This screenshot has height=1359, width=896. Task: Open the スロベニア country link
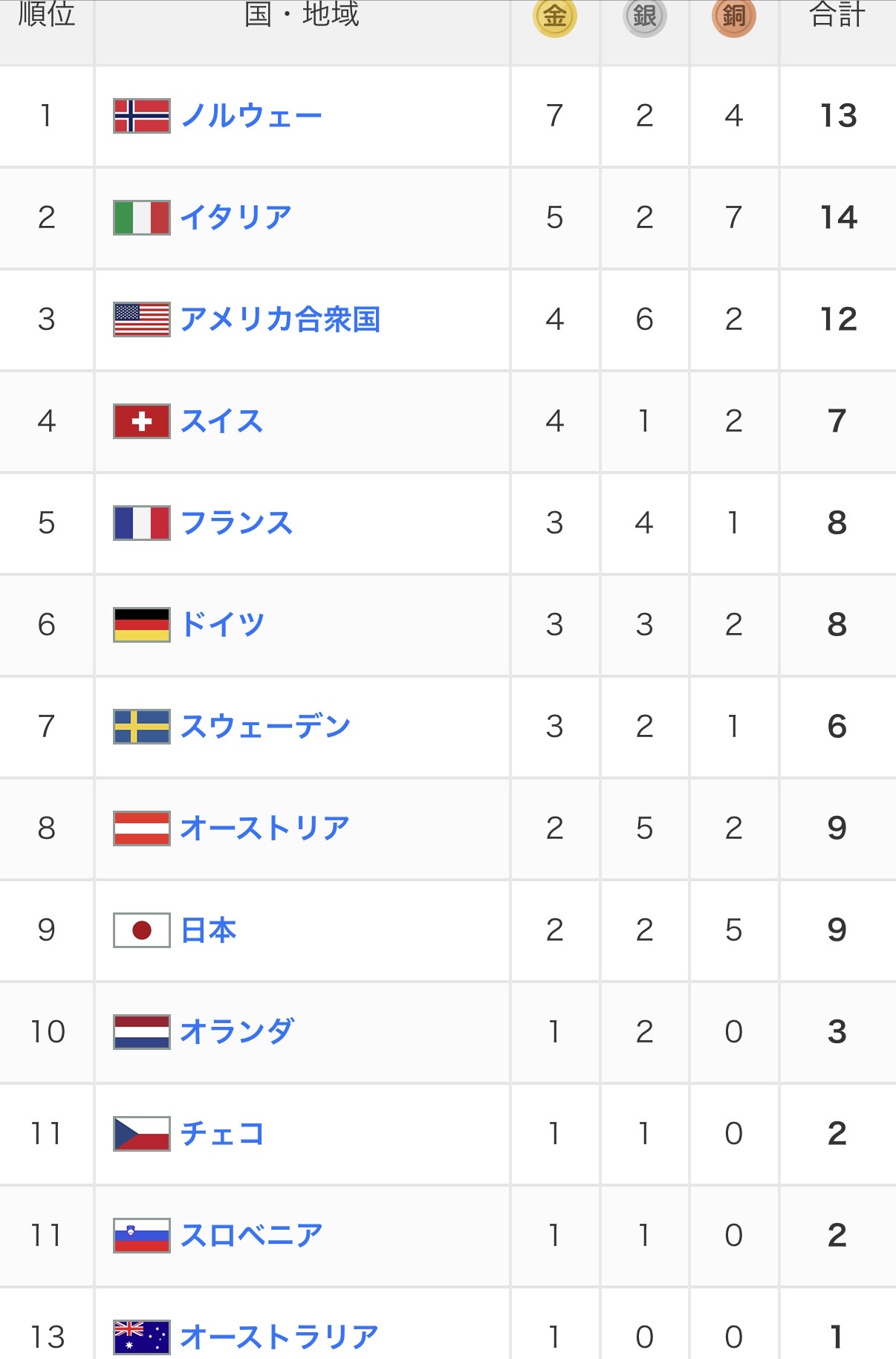tap(251, 1236)
